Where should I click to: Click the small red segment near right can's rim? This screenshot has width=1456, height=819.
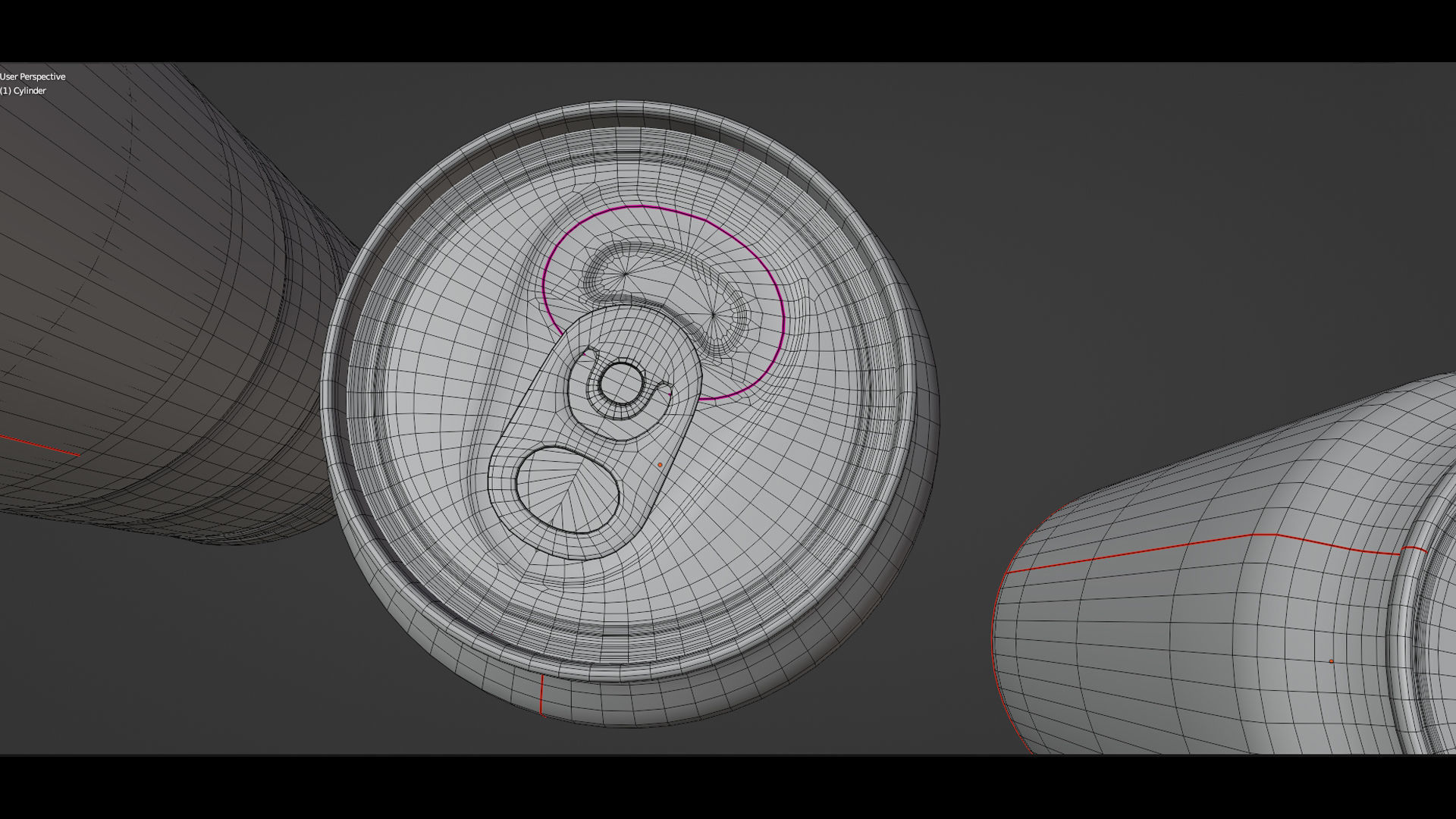pyautogui.click(x=1414, y=548)
